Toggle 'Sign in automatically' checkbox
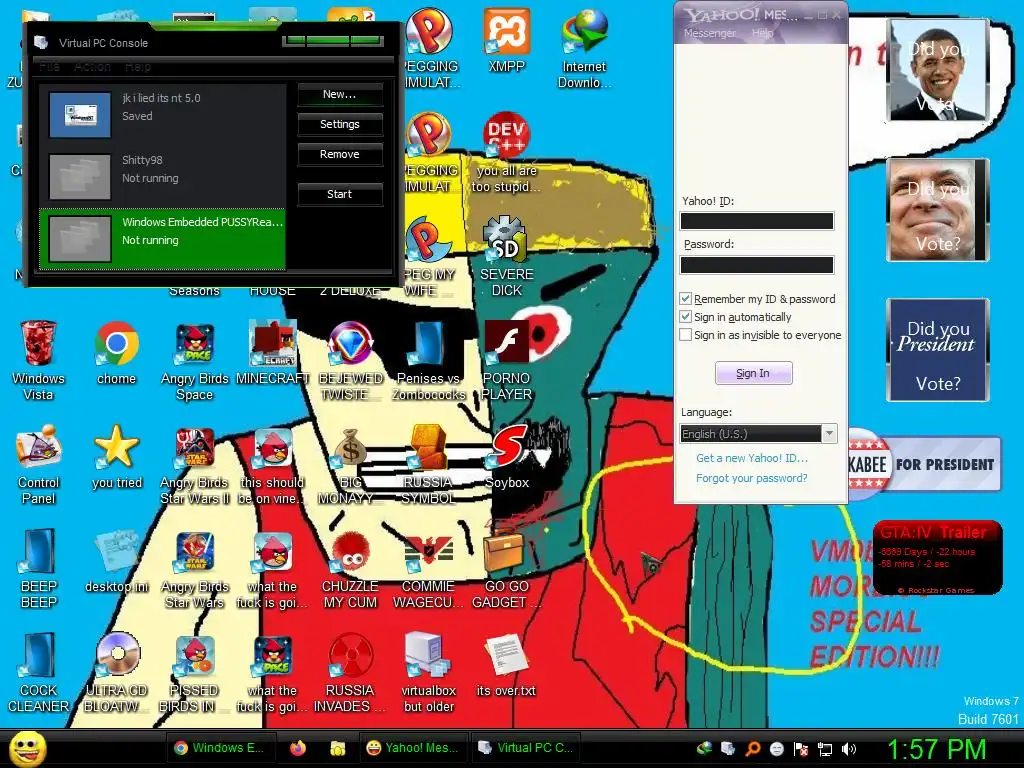Viewport: 1024px width, 768px height. point(685,317)
